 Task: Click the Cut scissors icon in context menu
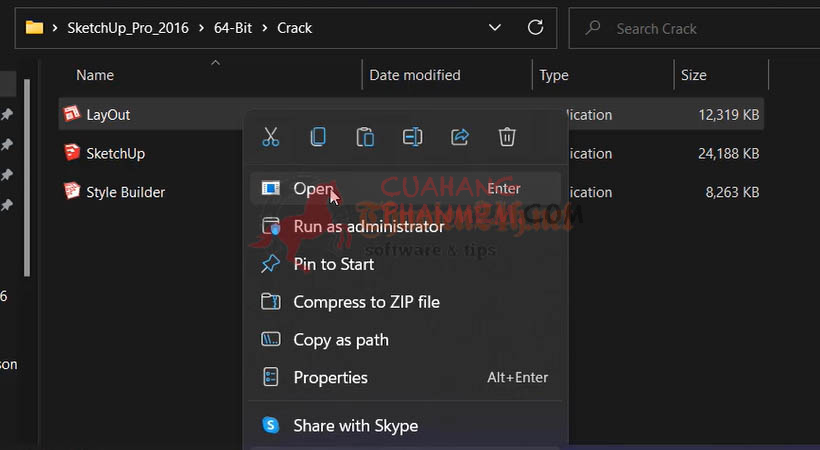270,137
